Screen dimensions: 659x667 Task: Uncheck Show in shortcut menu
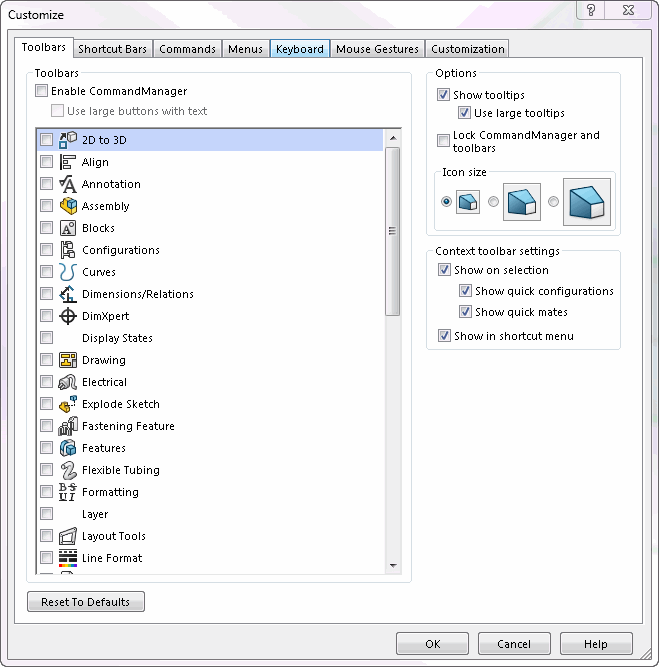click(444, 336)
